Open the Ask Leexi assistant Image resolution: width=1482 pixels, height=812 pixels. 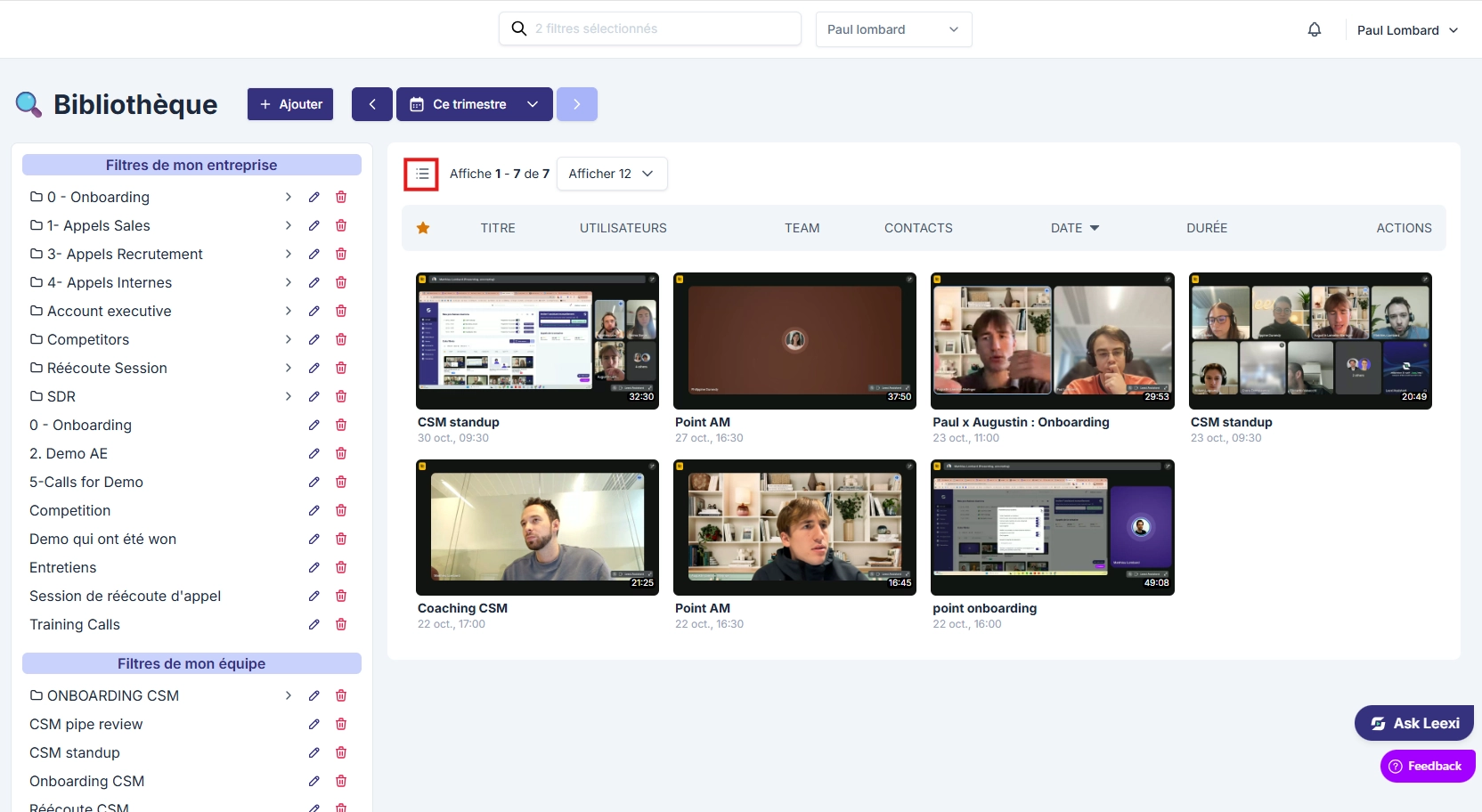[x=1414, y=723]
